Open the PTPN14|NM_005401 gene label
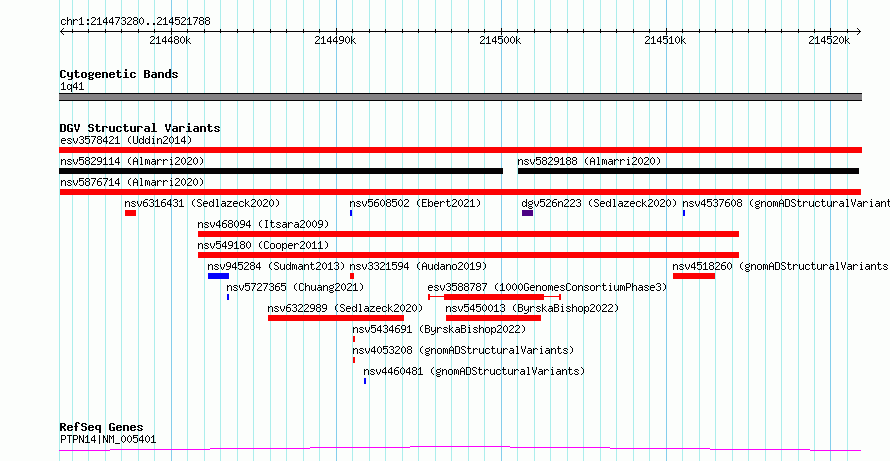Screen dimensions: 890x461 click(x=108, y=439)
